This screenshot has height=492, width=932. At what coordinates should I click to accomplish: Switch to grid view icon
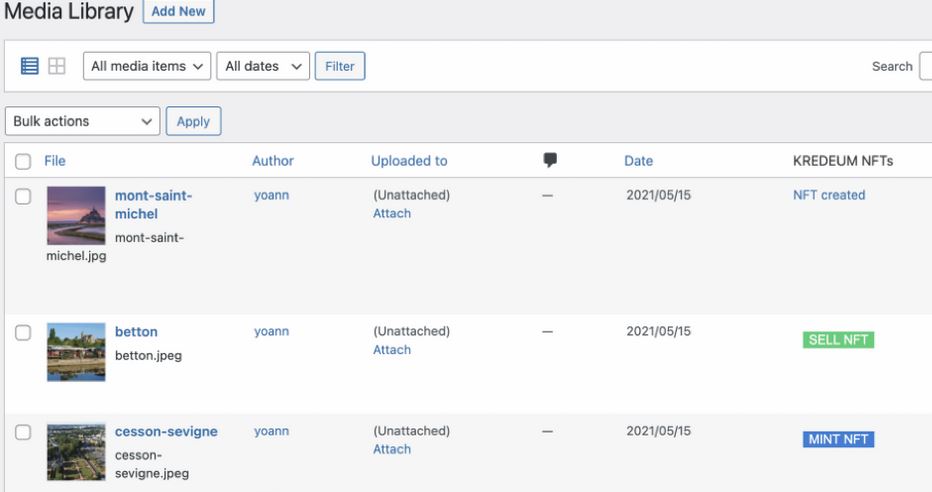click(56, 66)
